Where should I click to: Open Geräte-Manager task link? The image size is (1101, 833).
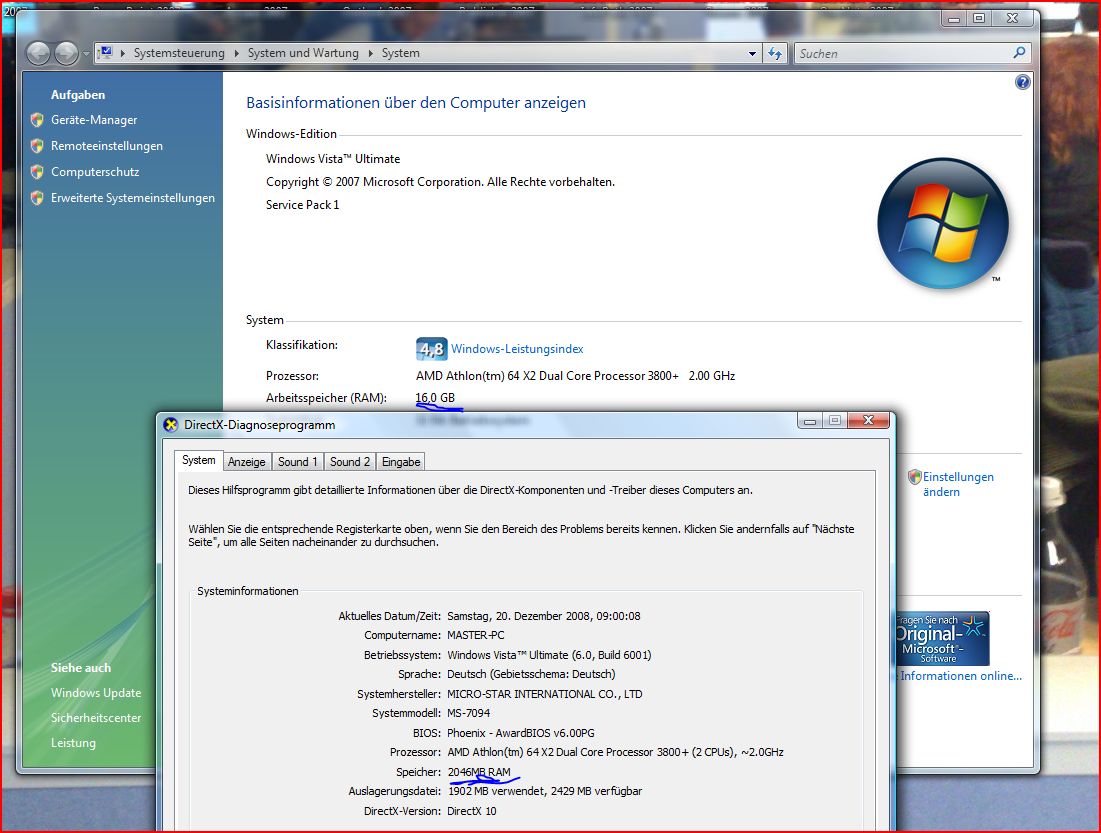(x=94, y=120)
